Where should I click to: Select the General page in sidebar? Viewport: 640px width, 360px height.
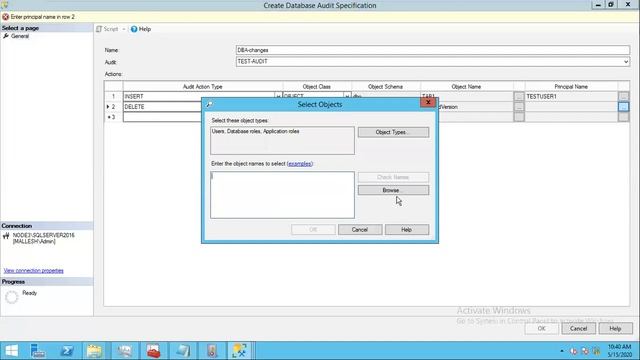20,36
